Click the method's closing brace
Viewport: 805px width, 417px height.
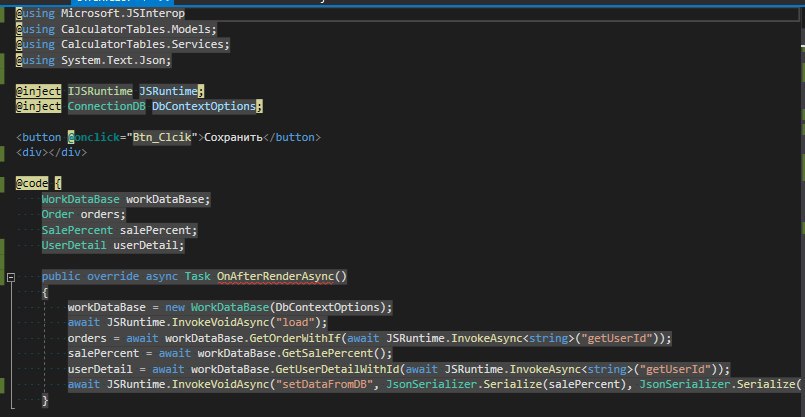(45, 400)
